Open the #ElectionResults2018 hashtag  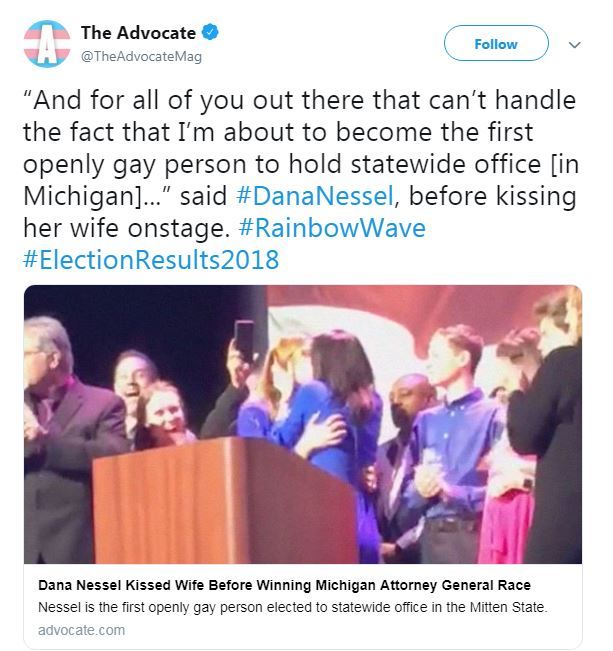tap(151, 259)
